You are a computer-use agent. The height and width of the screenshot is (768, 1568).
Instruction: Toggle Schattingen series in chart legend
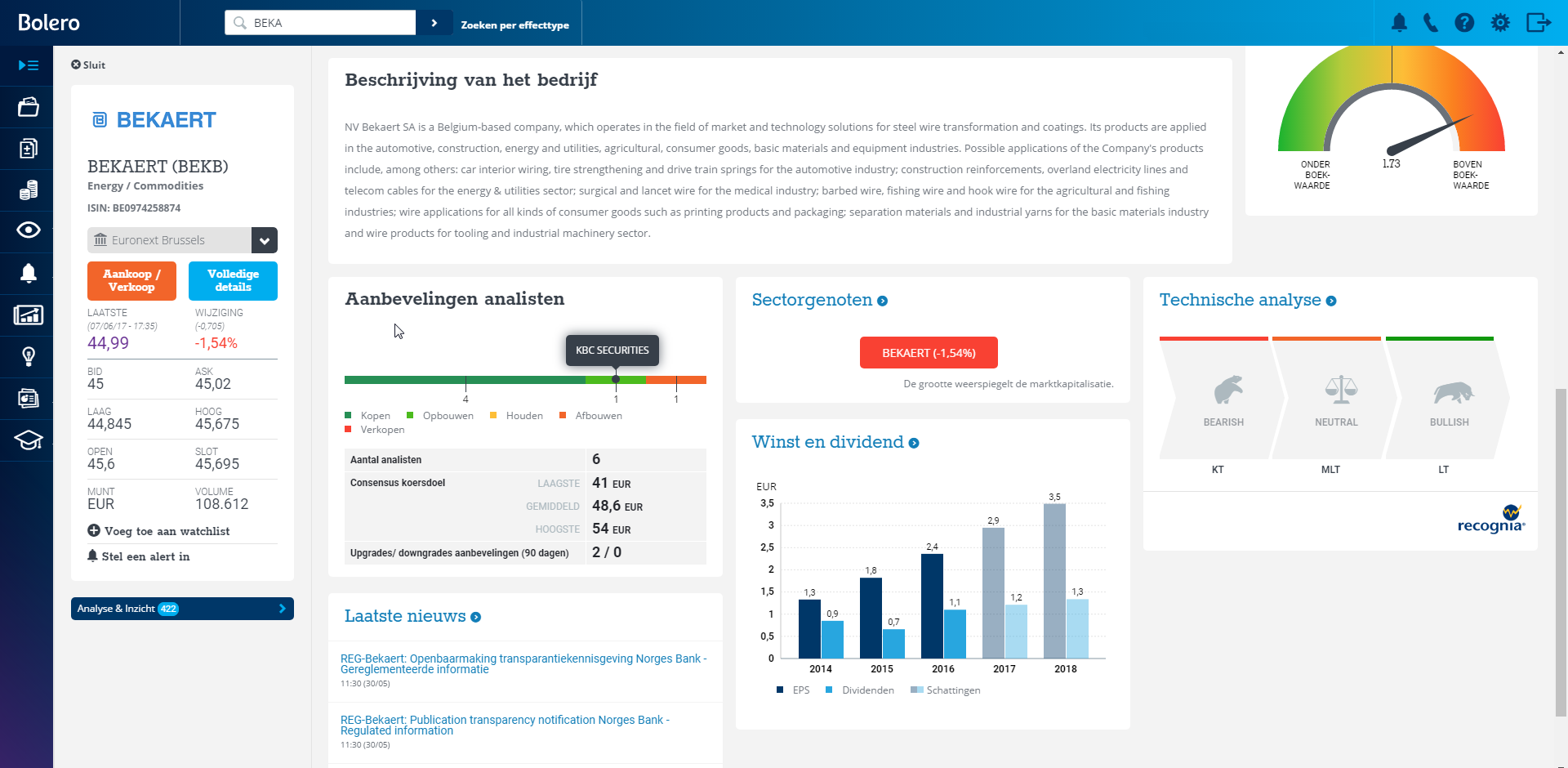coord(946,690)
